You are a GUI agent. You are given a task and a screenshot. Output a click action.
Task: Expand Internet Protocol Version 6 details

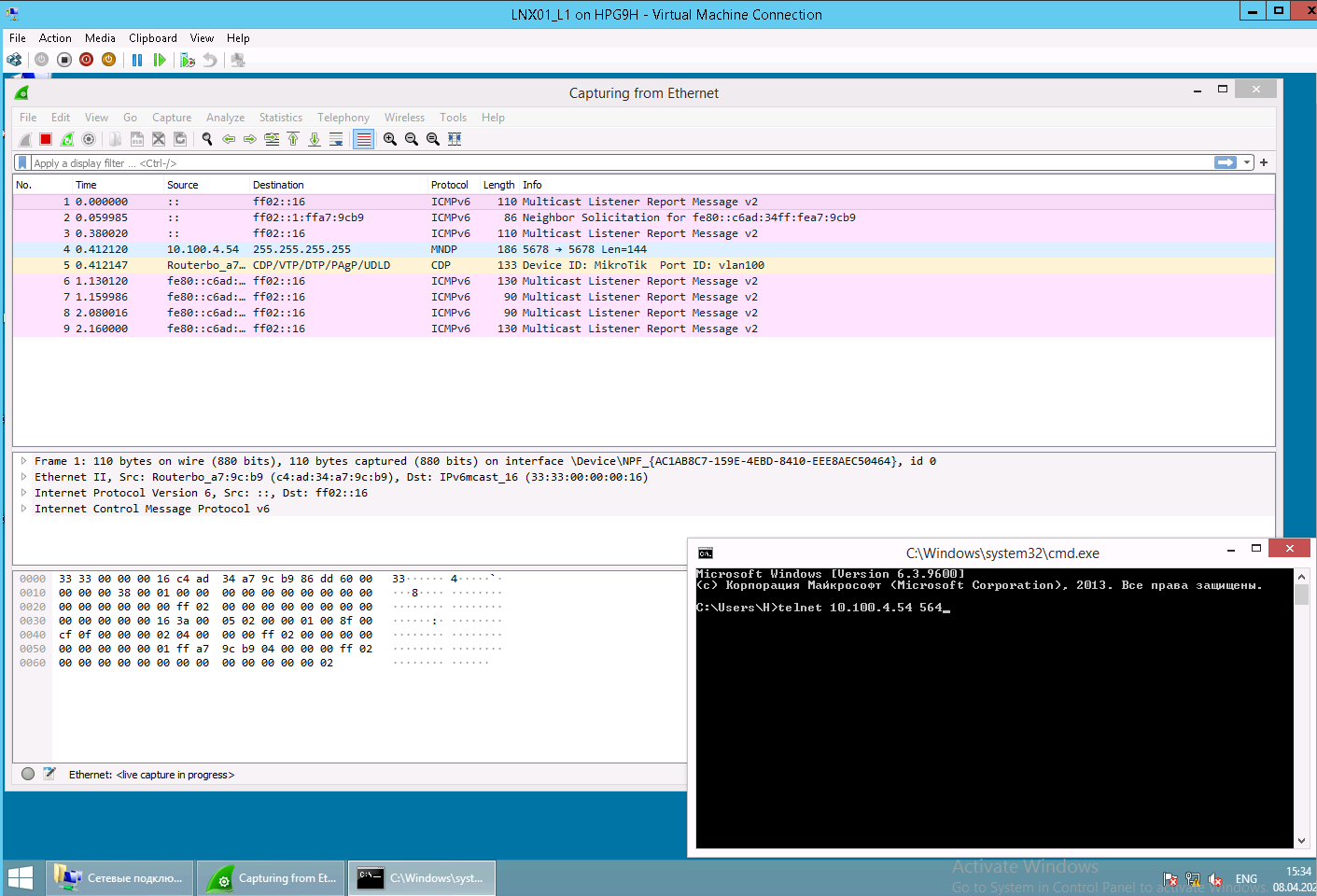23,492
